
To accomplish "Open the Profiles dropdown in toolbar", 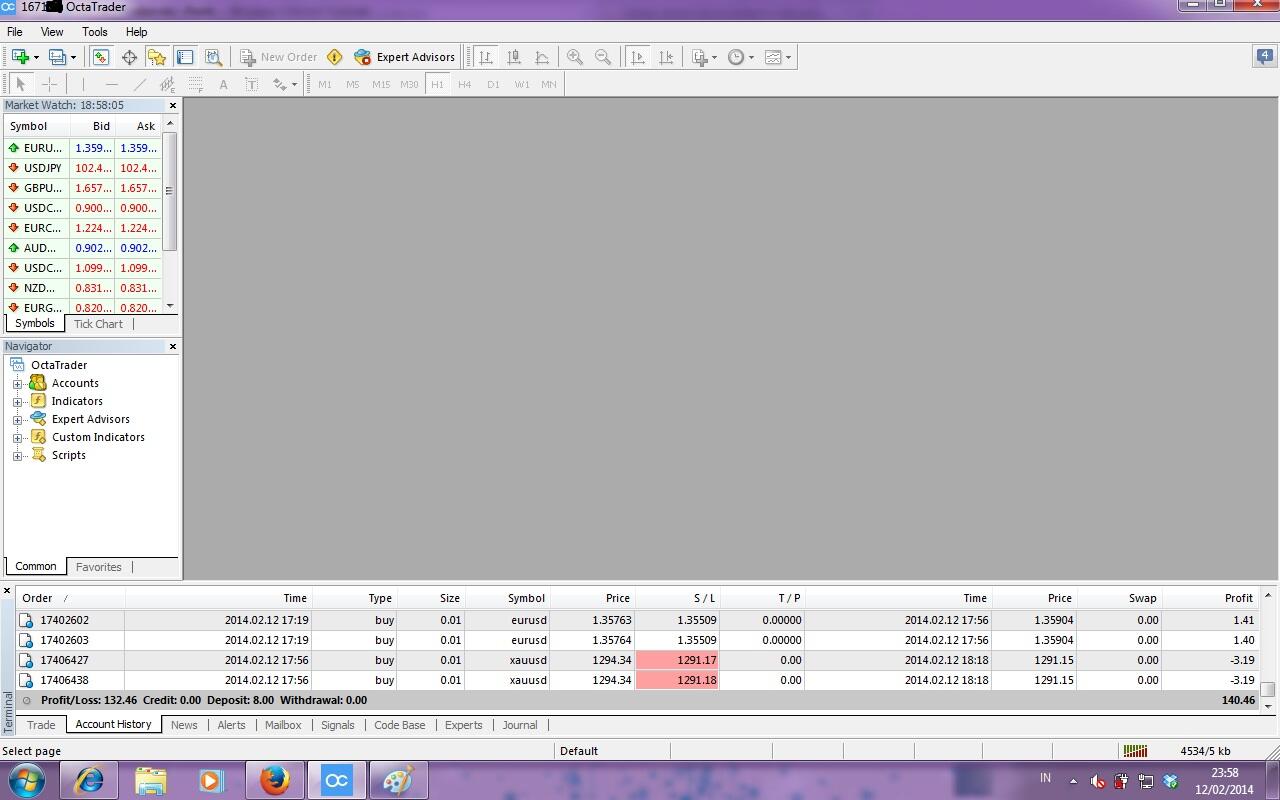I will [x=62, y=57].
